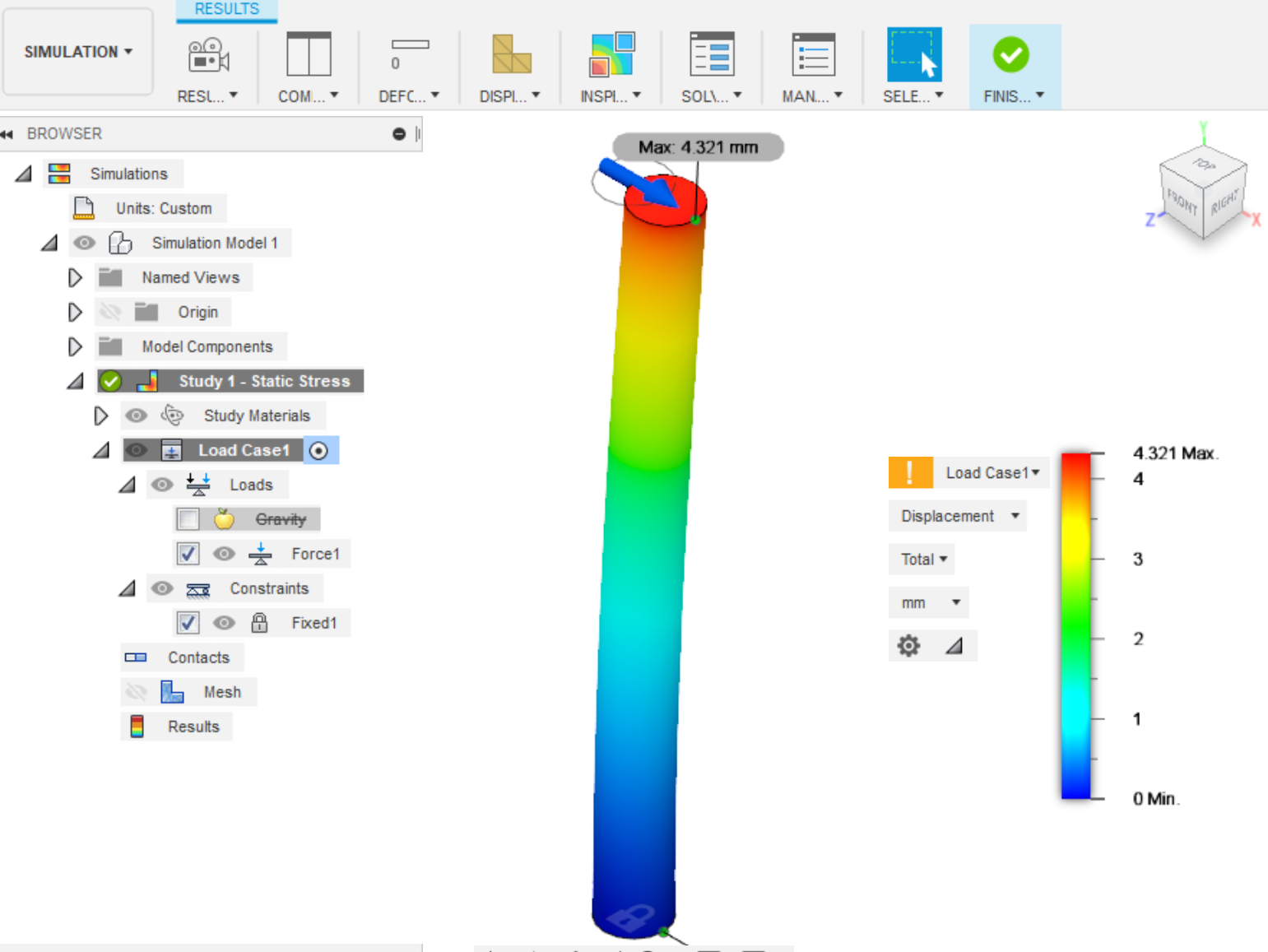Expand the Named Views folder

point(75,278)
